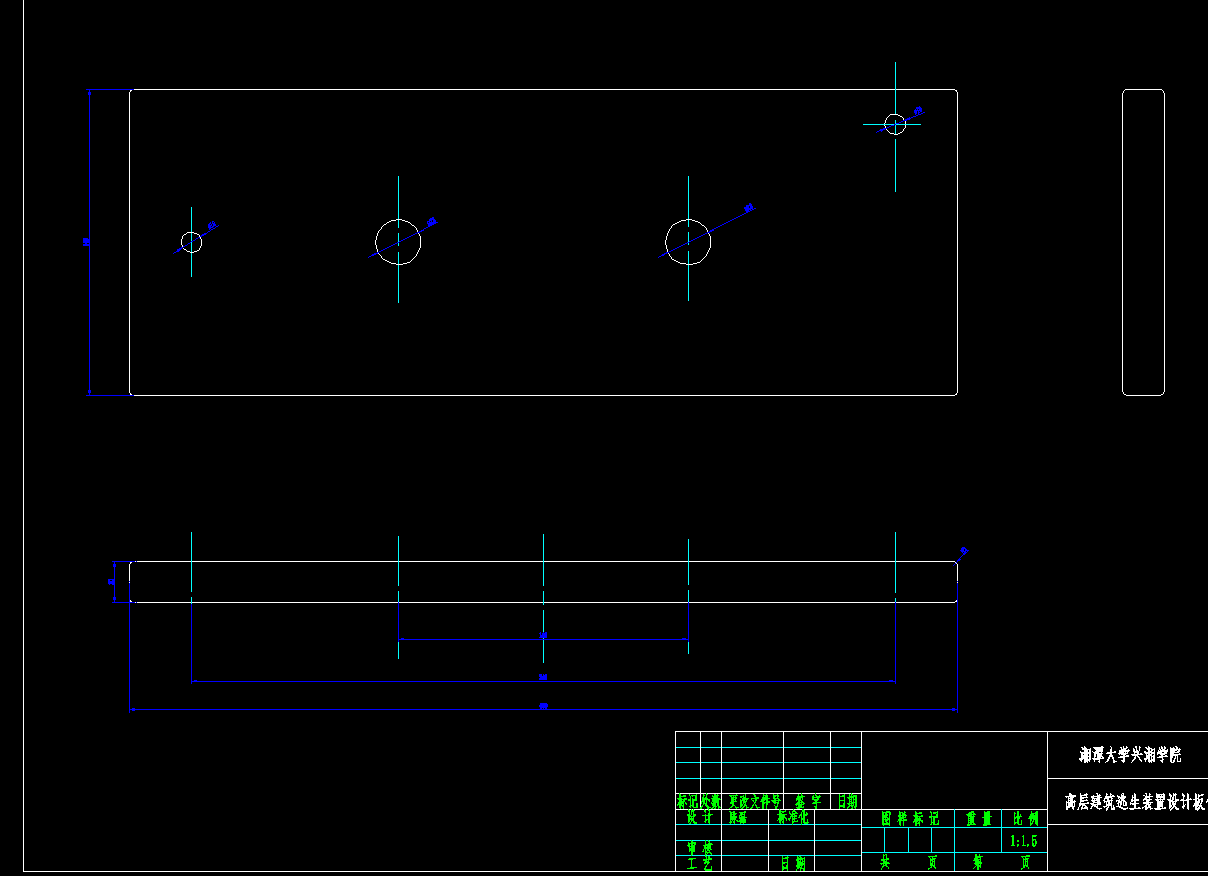Select the 工艺 label
The width and height of the screenshot is (1208, 876).
pyautogui.click(x=699, y=864)
